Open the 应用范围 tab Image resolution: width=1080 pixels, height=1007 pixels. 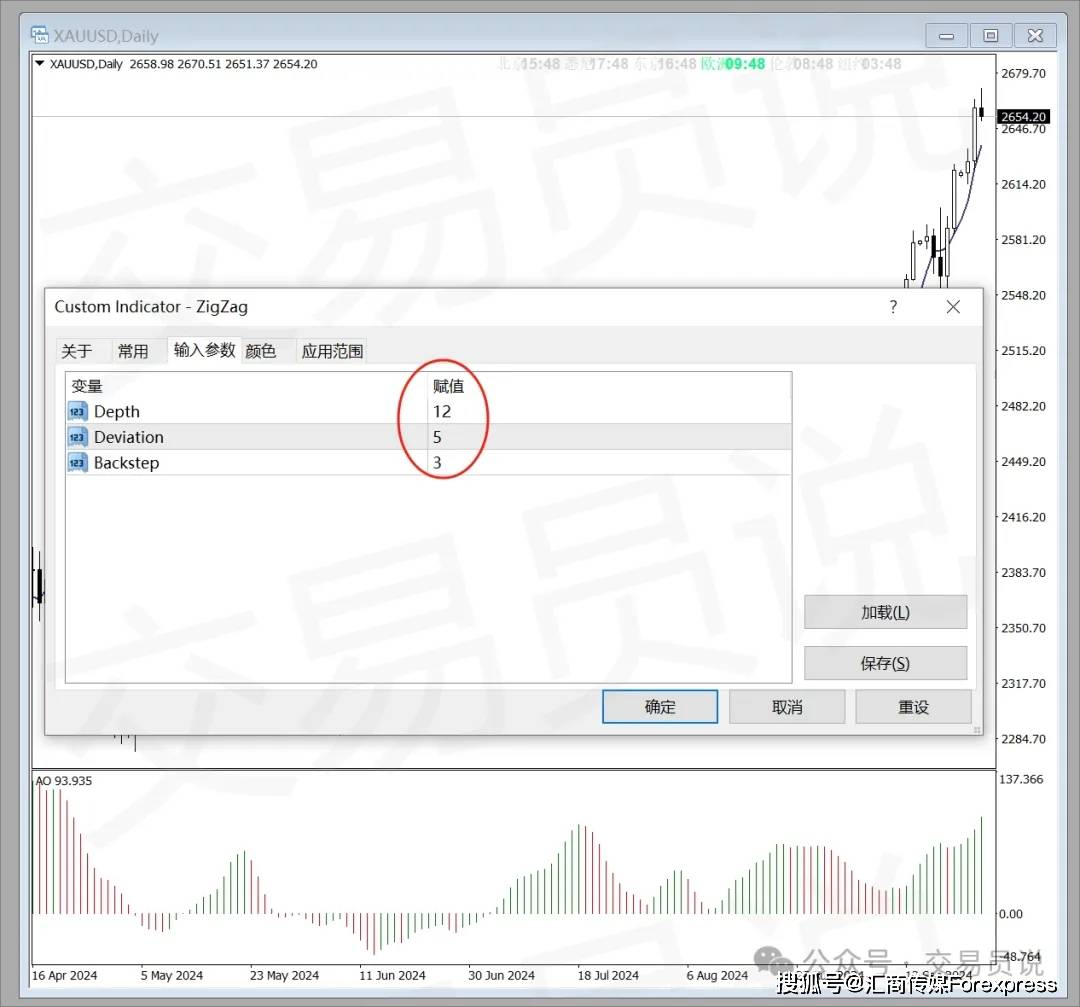pyautogui.click(x=332, y=351)
